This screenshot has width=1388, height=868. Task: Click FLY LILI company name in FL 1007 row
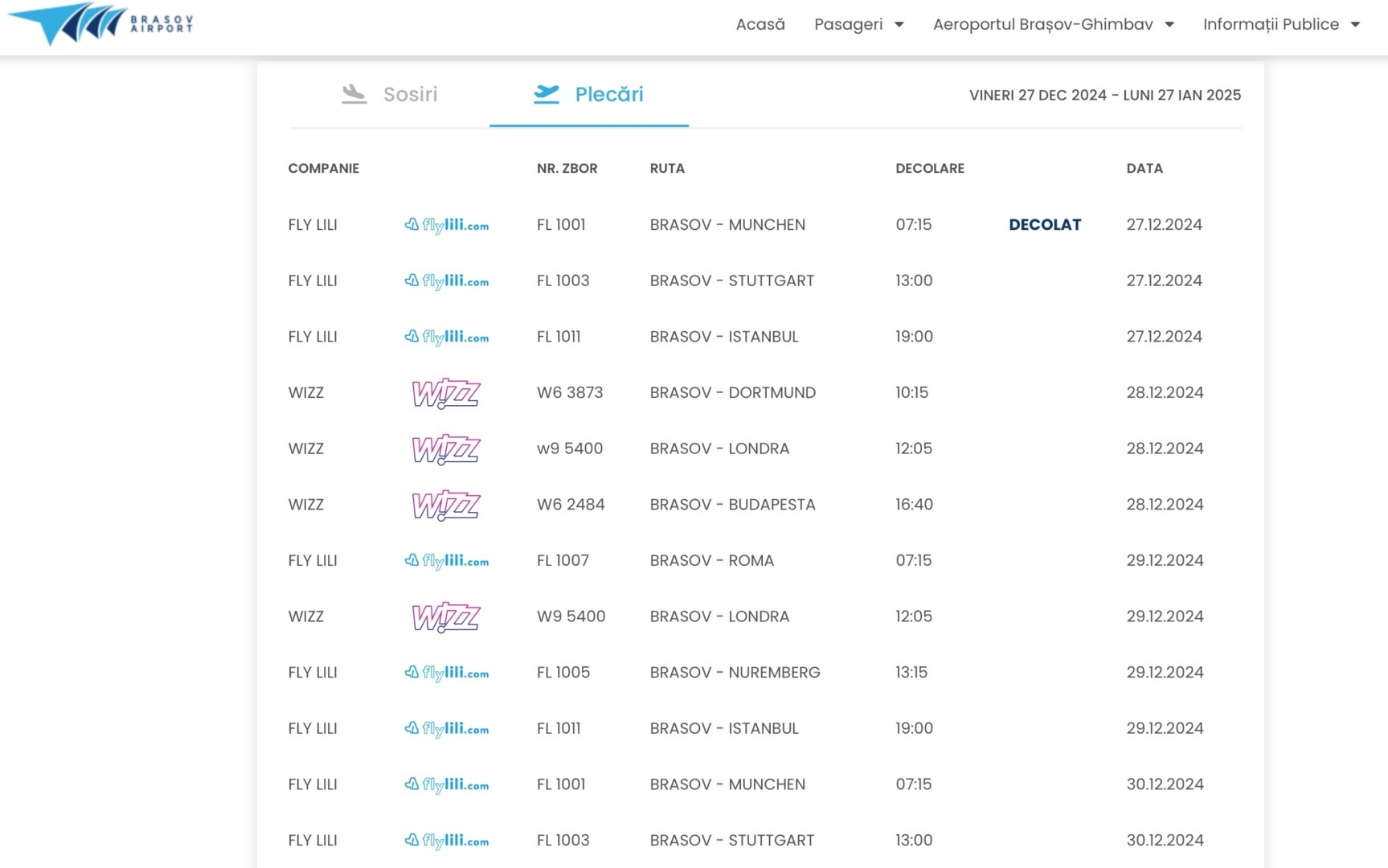tap(313, 560)
